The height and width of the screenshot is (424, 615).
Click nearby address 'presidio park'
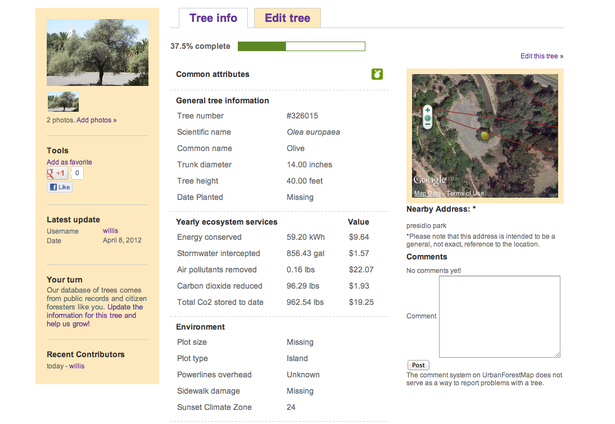pyautogui.click(x=426, y=226)
